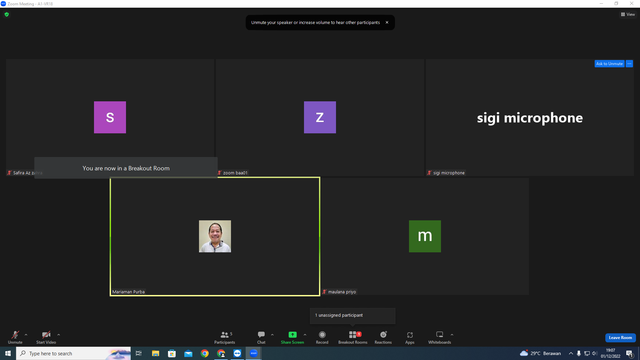Open the weather widget showing 29°C
The image size is (640, 360).
(x=540, y=353)
